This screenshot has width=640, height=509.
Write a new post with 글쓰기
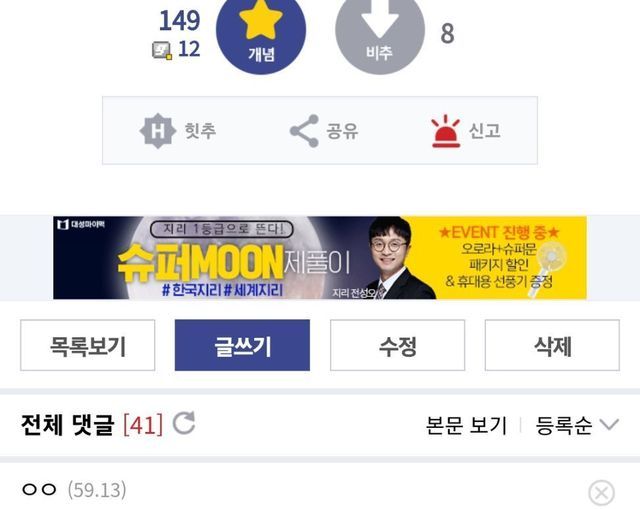tap(242, 345)
